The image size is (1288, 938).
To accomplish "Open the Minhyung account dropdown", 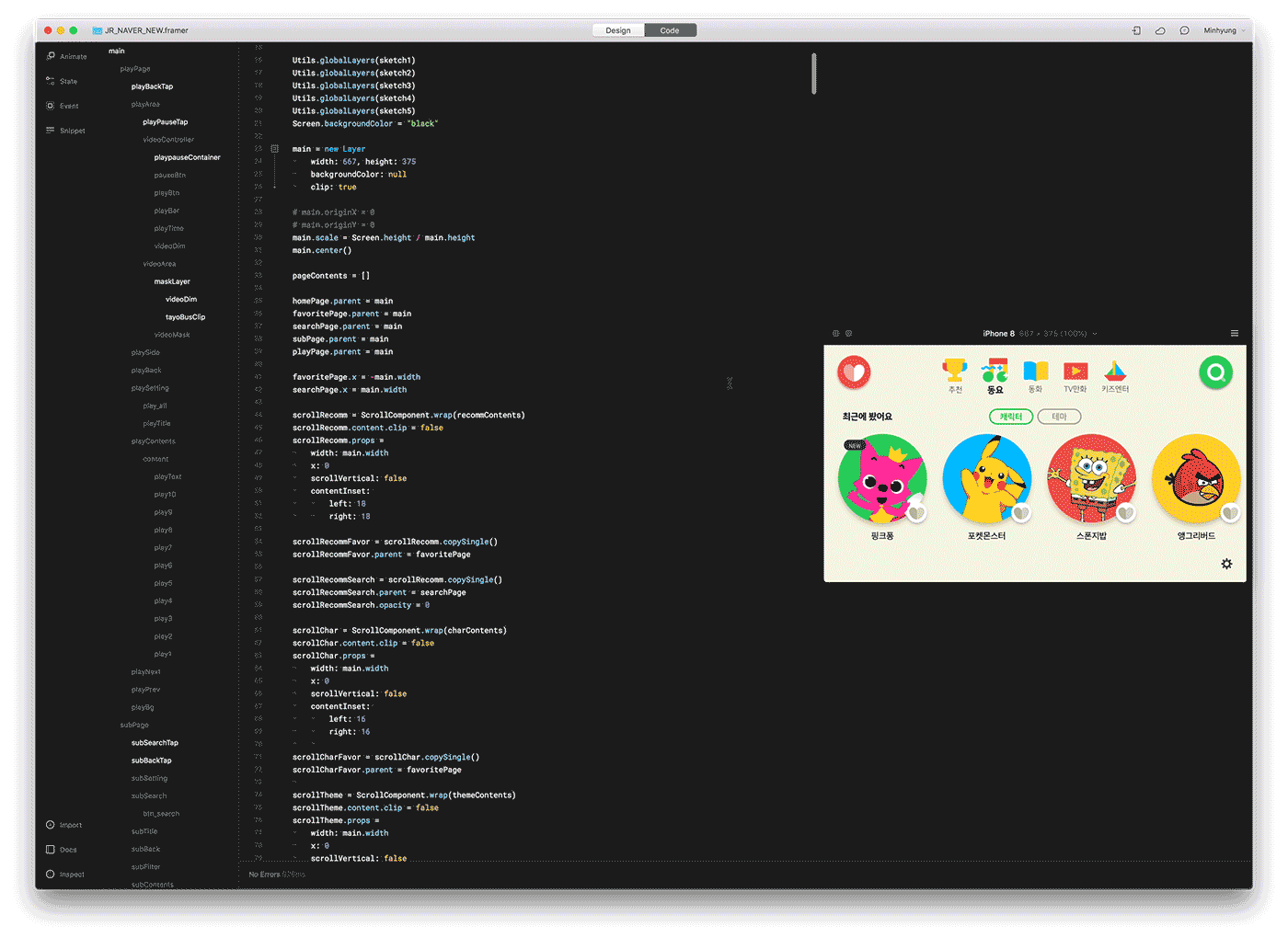I will click(x=1224, y=30).
